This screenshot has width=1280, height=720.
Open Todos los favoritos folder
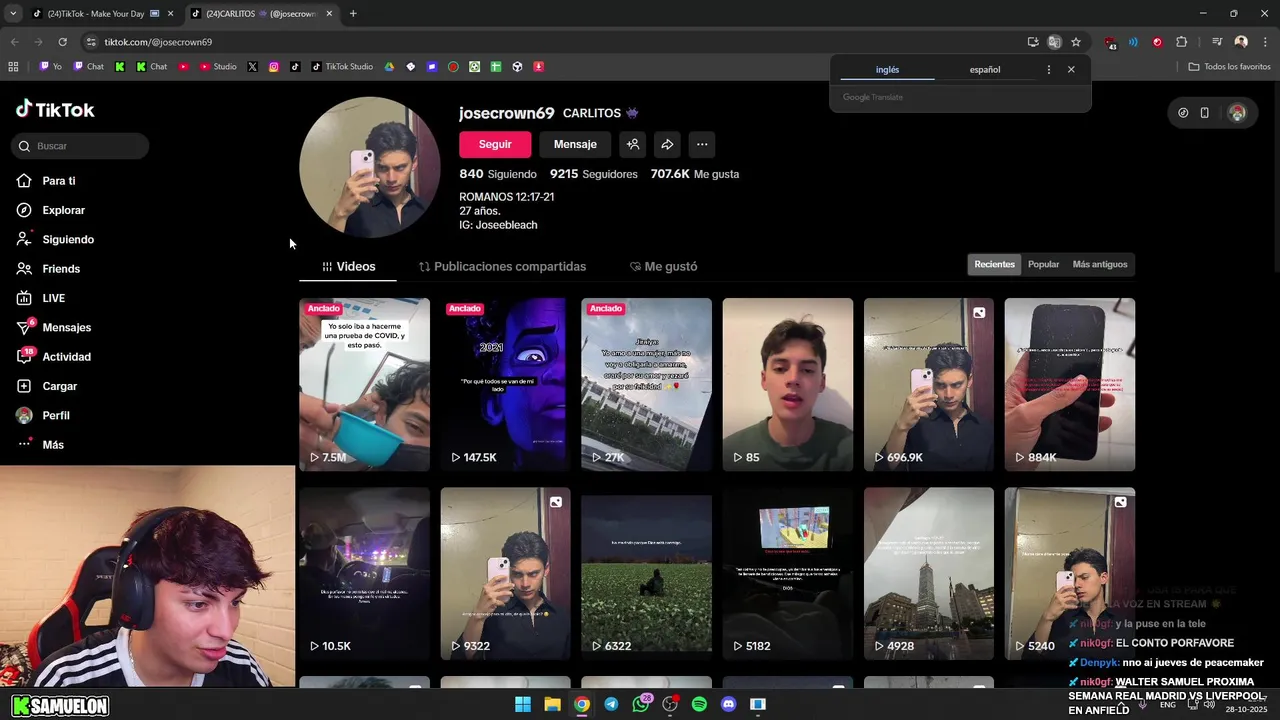tap(1229, 67)
